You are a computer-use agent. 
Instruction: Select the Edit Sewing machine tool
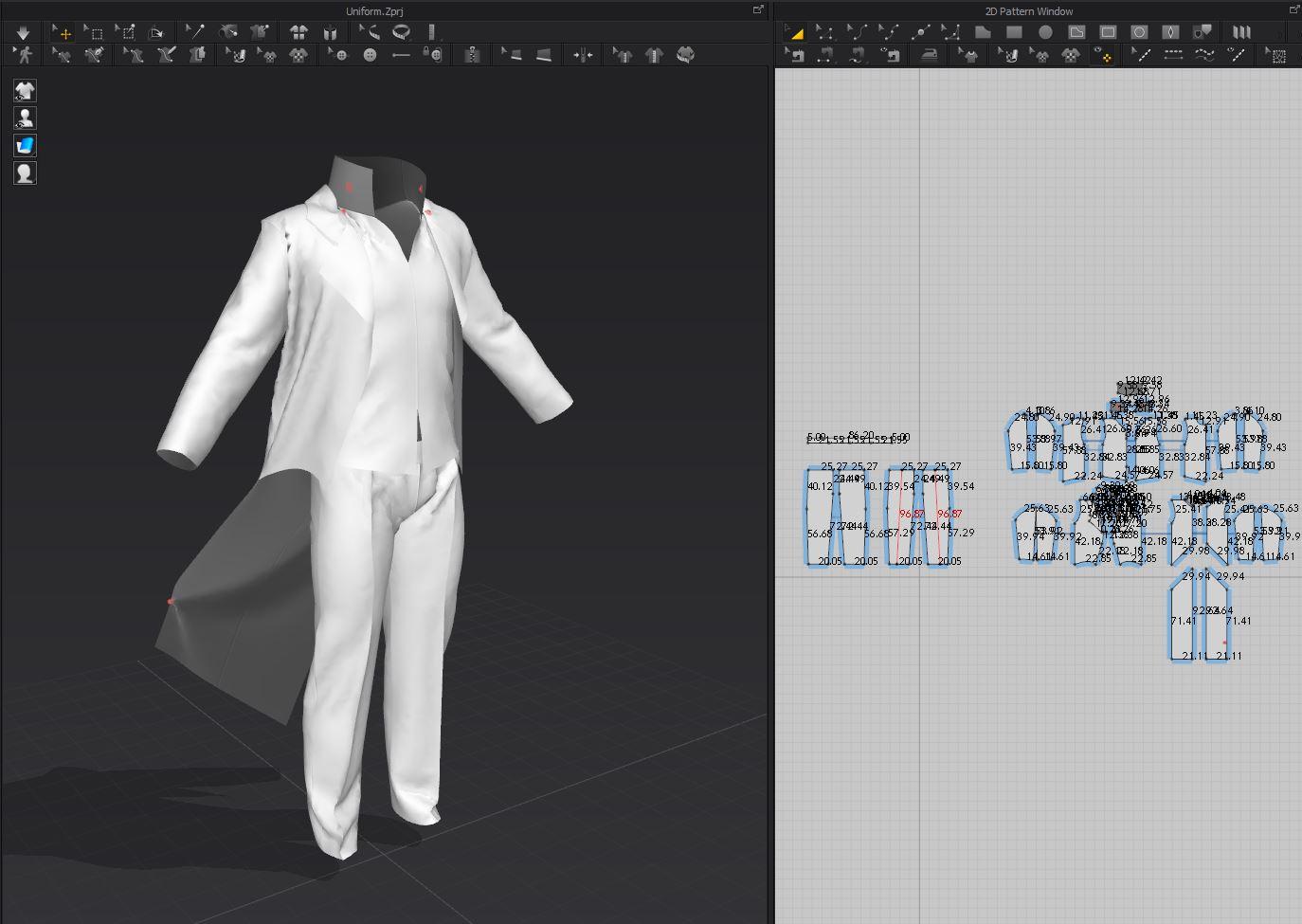[795, 55]
